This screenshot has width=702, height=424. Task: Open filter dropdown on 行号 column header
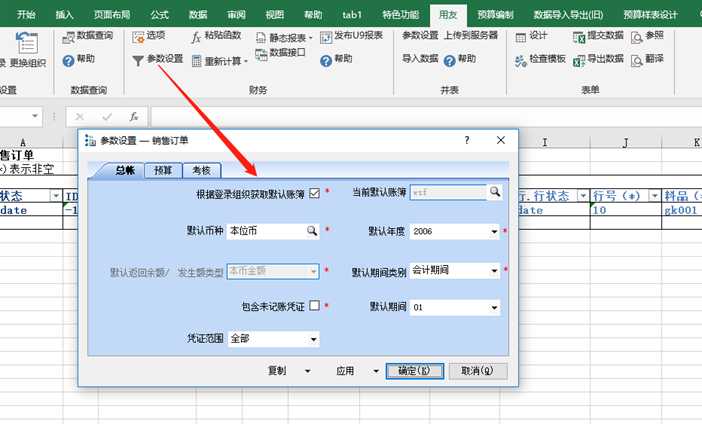654,196
